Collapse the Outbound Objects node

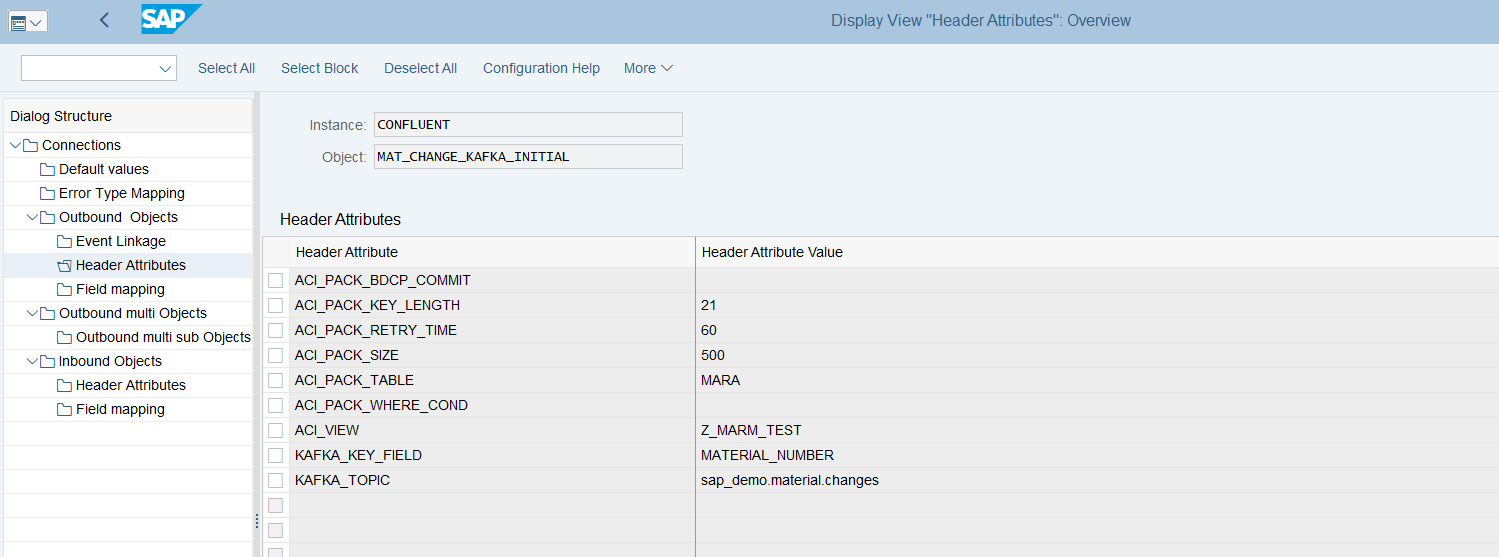point(31,217)
